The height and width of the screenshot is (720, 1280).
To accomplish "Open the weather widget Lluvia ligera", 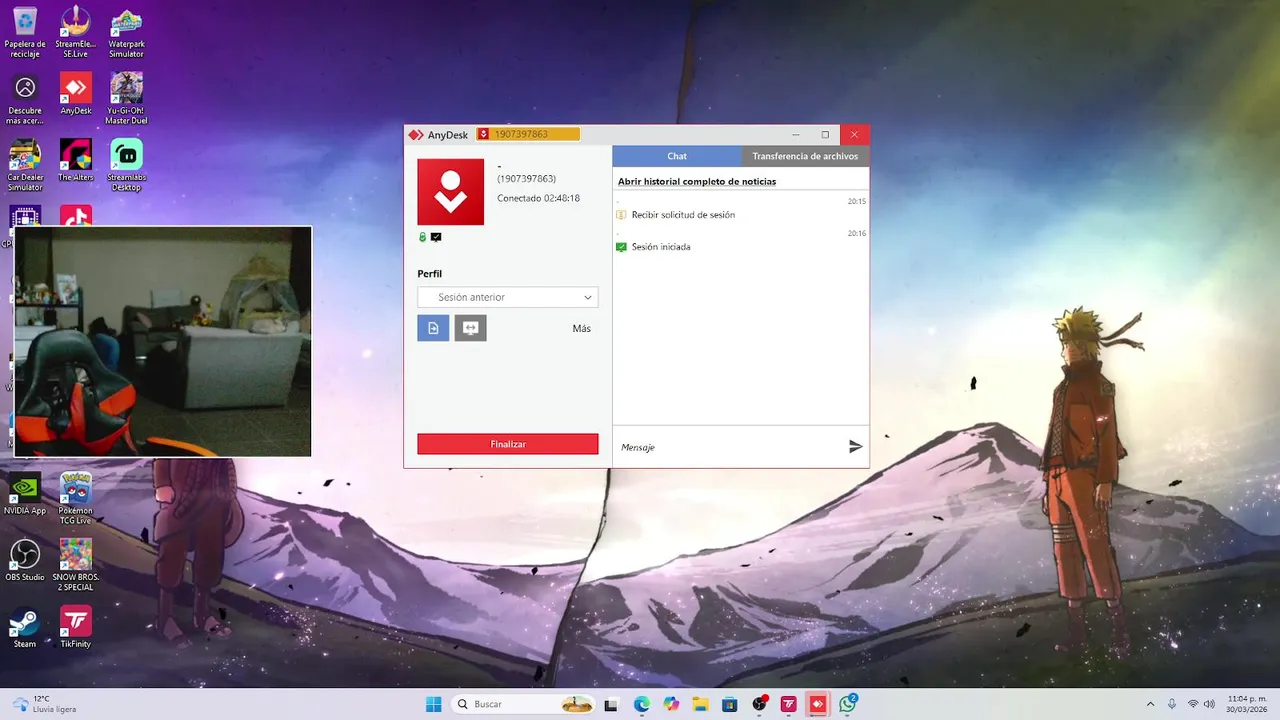I will [44, 704].
